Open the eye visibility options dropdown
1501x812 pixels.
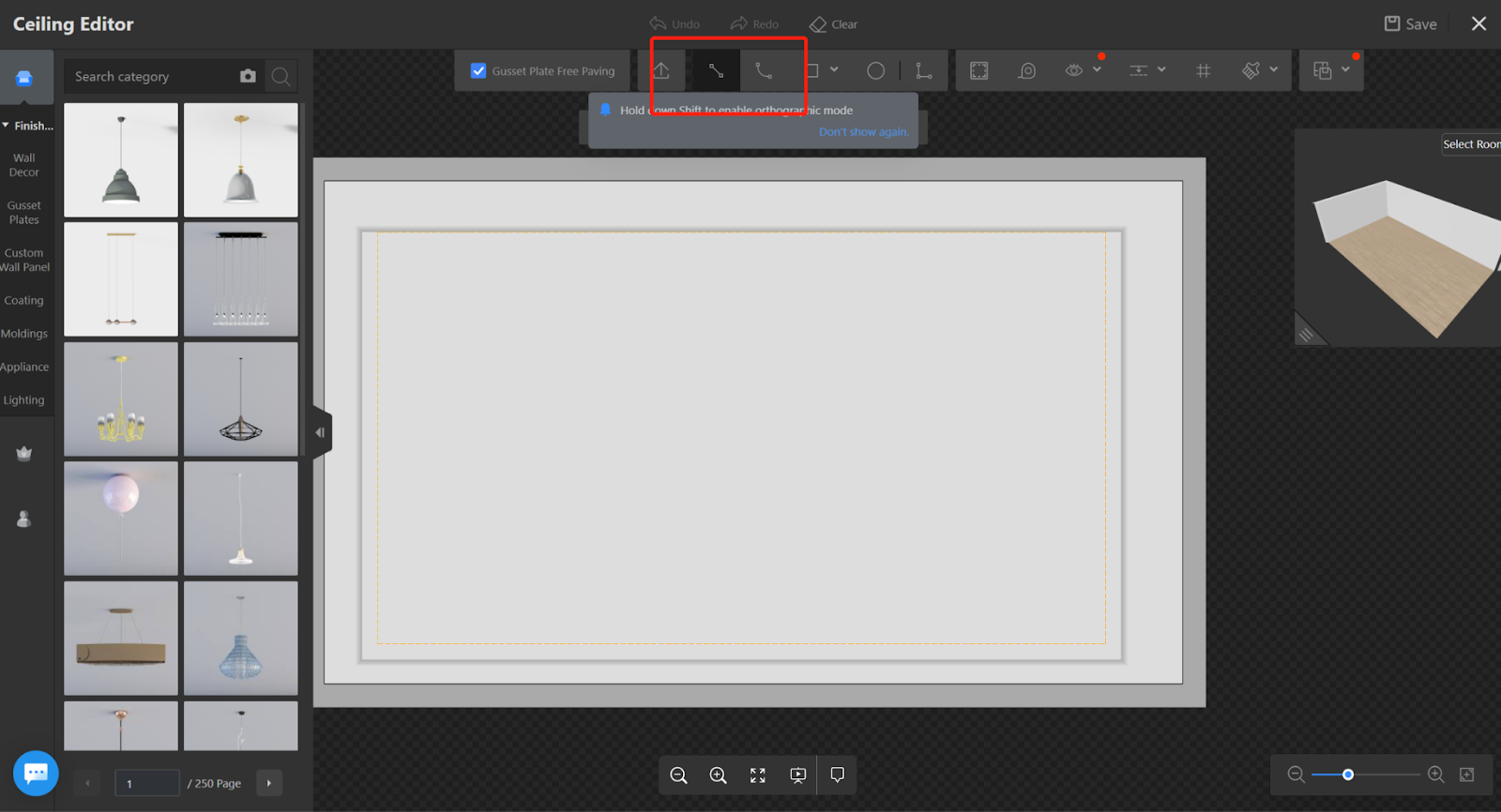(1097, 70)
